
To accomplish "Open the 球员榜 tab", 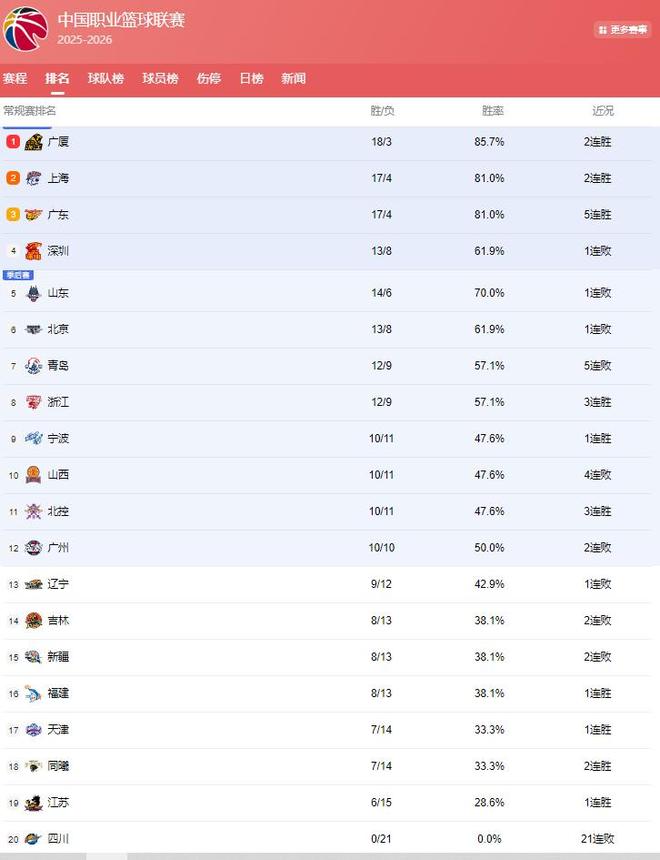I will click(160, 78).
